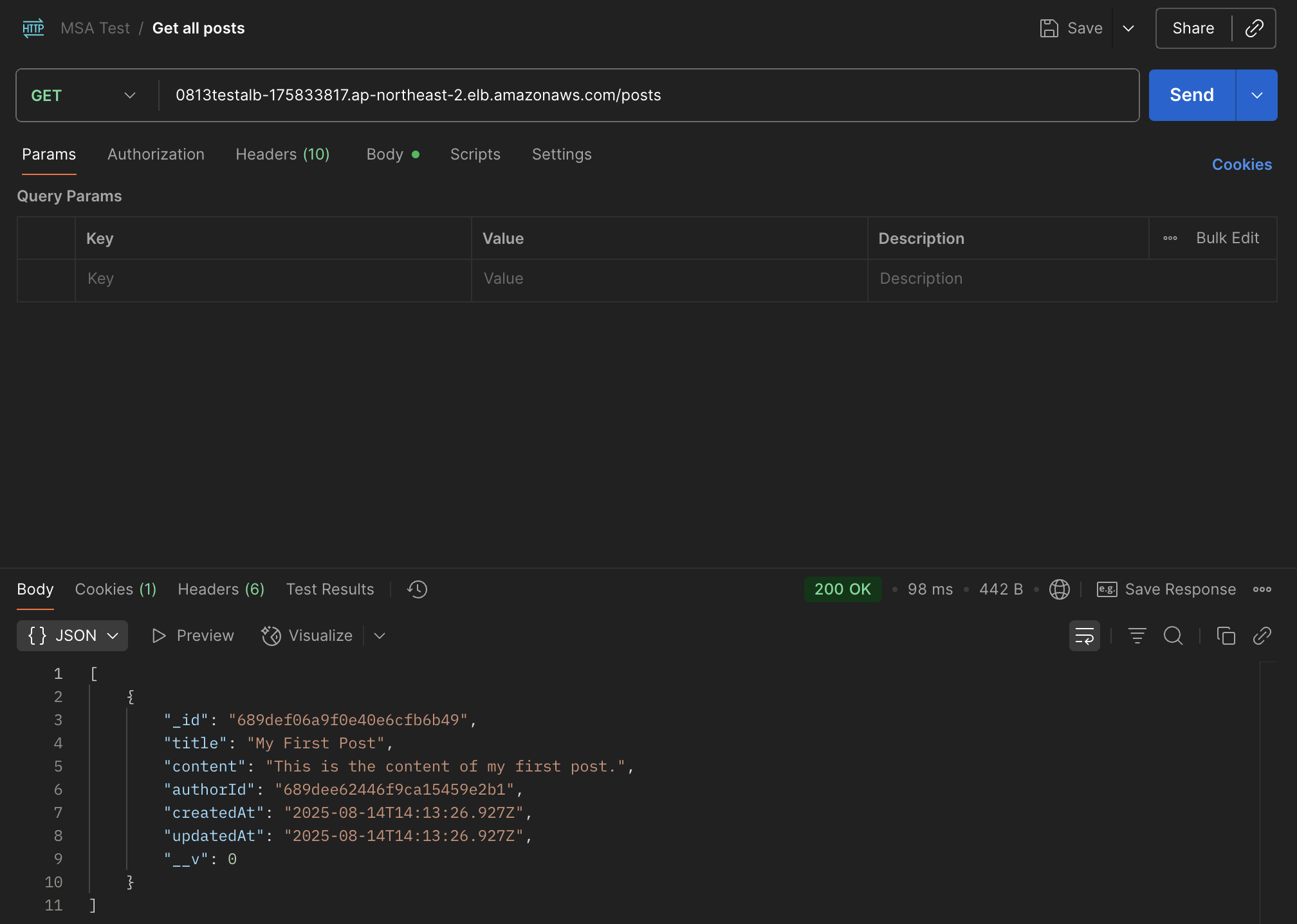Click the filter response icon
Image resolution: width=1297 pixels, height=924 pixels.
pyautogui.click(x=1137, y=636)
